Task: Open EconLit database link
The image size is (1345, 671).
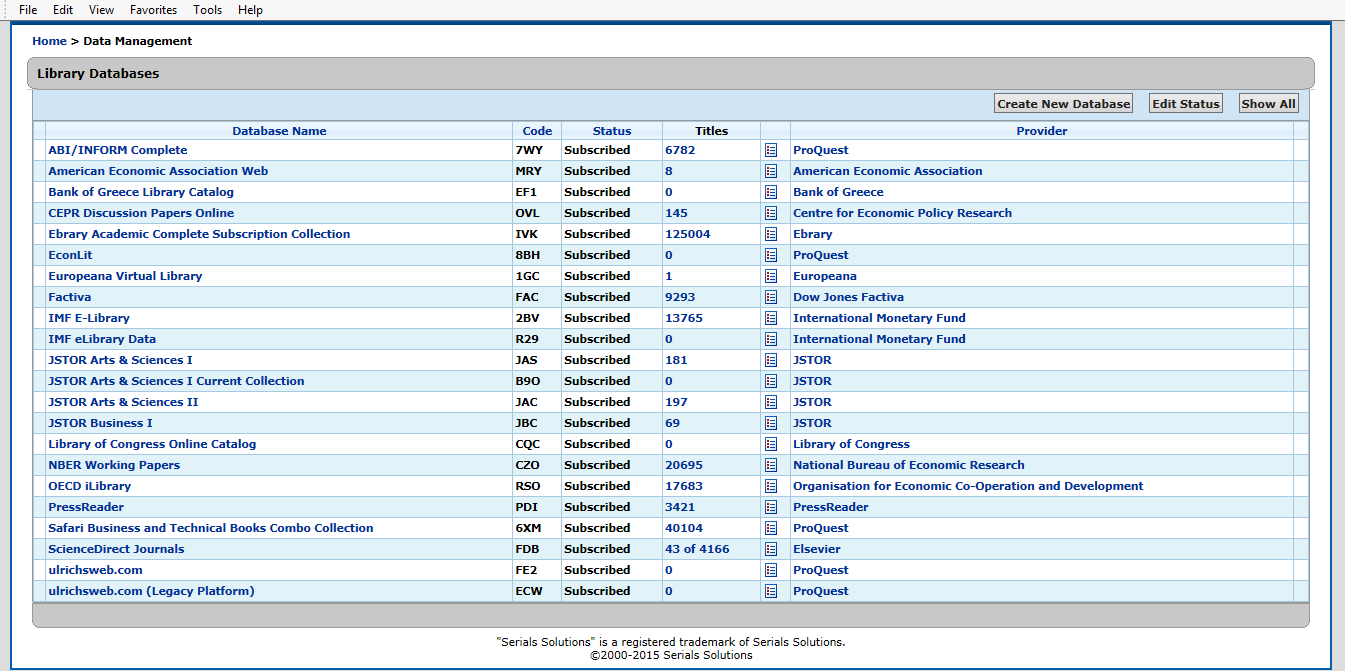Action: point(70,255)
